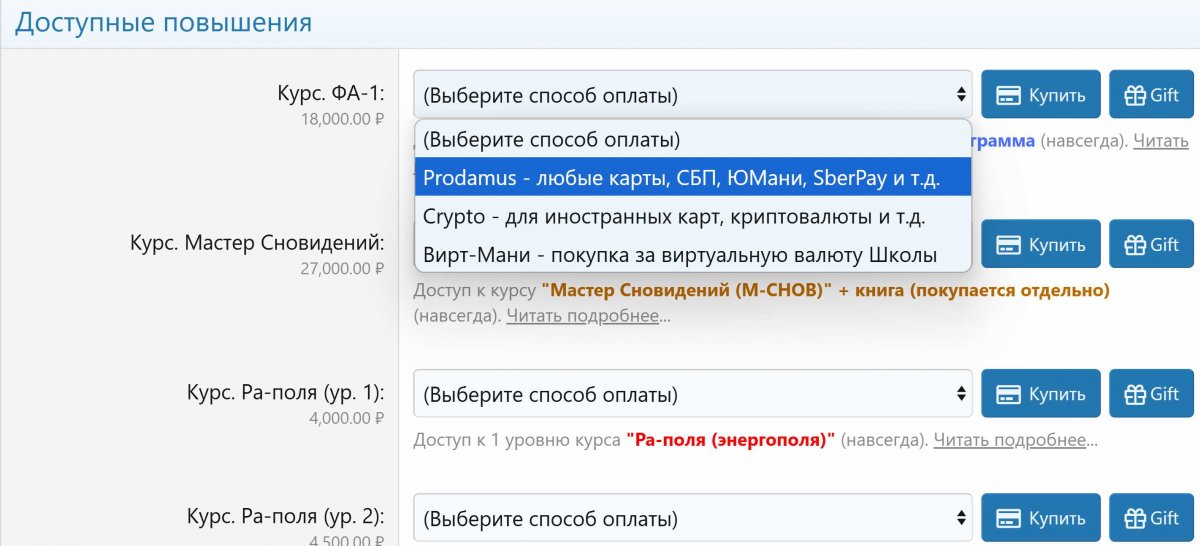
Task: Click the Купить button for Курс ФА-1
Action: (1040, 95)
